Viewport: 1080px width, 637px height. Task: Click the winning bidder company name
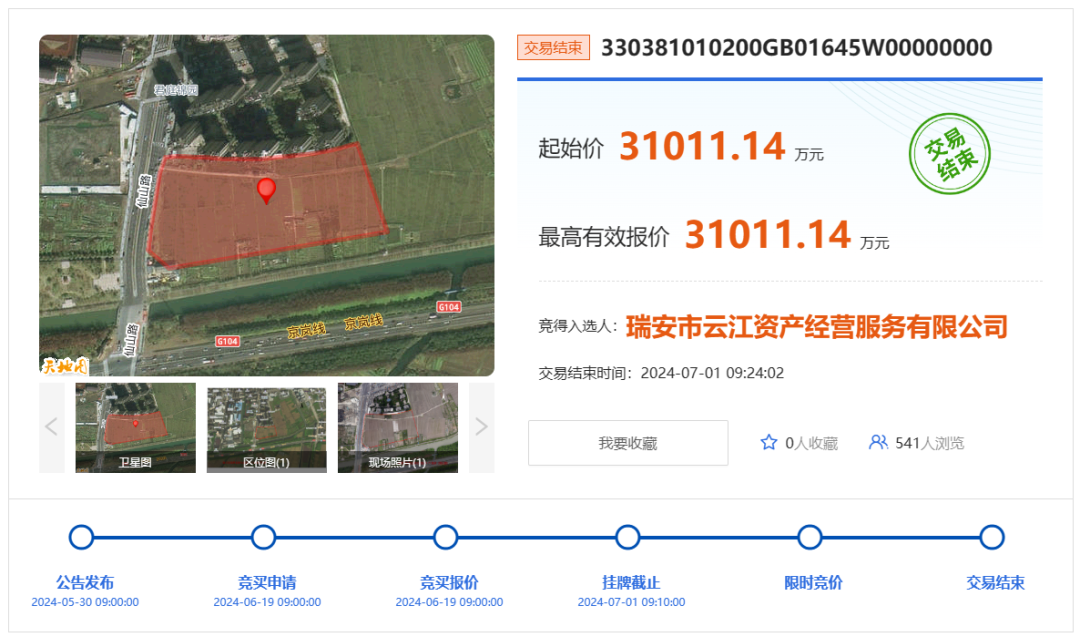tap(816, 326)
